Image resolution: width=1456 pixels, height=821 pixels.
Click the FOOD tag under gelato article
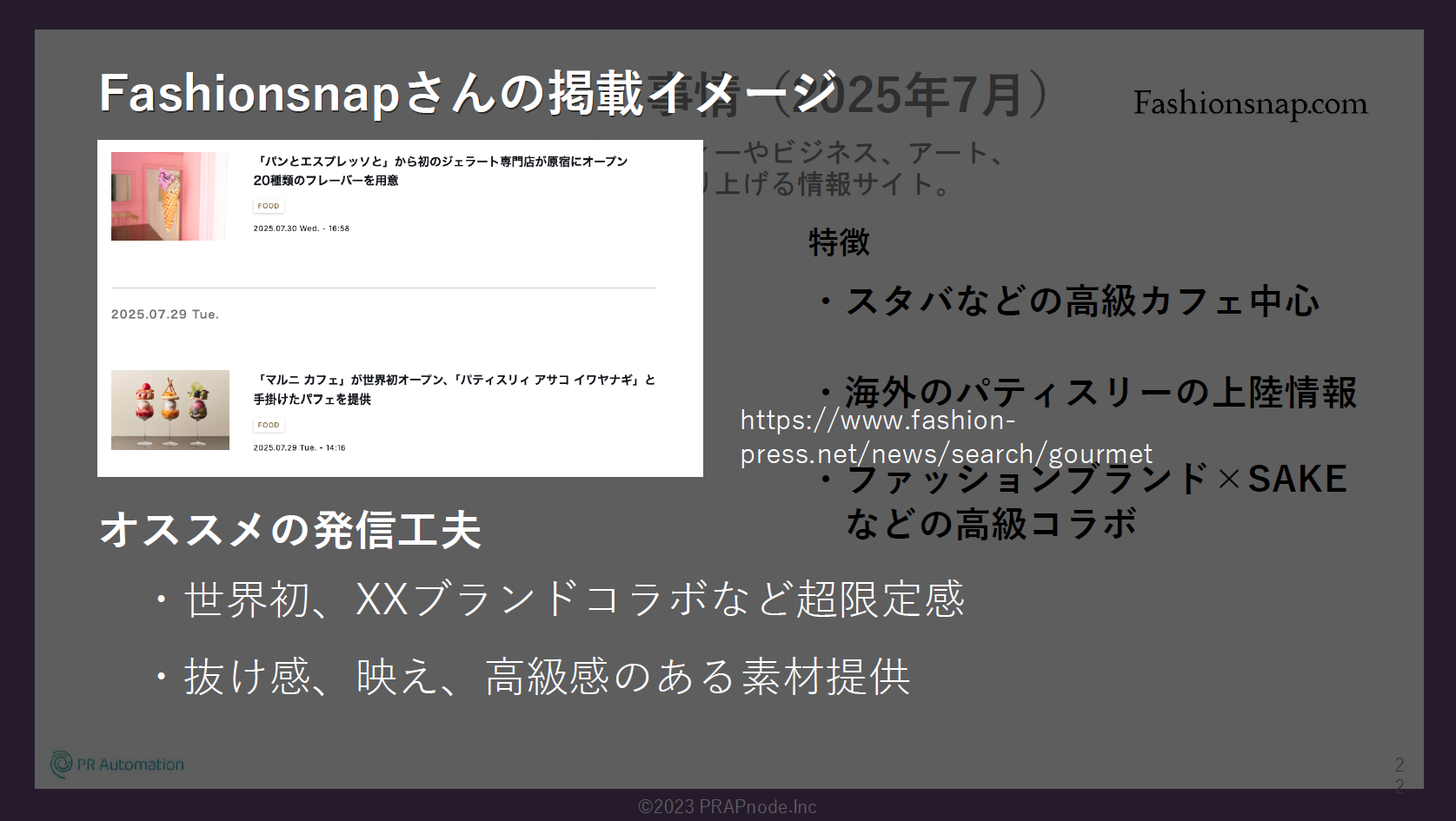coord(269,206)
